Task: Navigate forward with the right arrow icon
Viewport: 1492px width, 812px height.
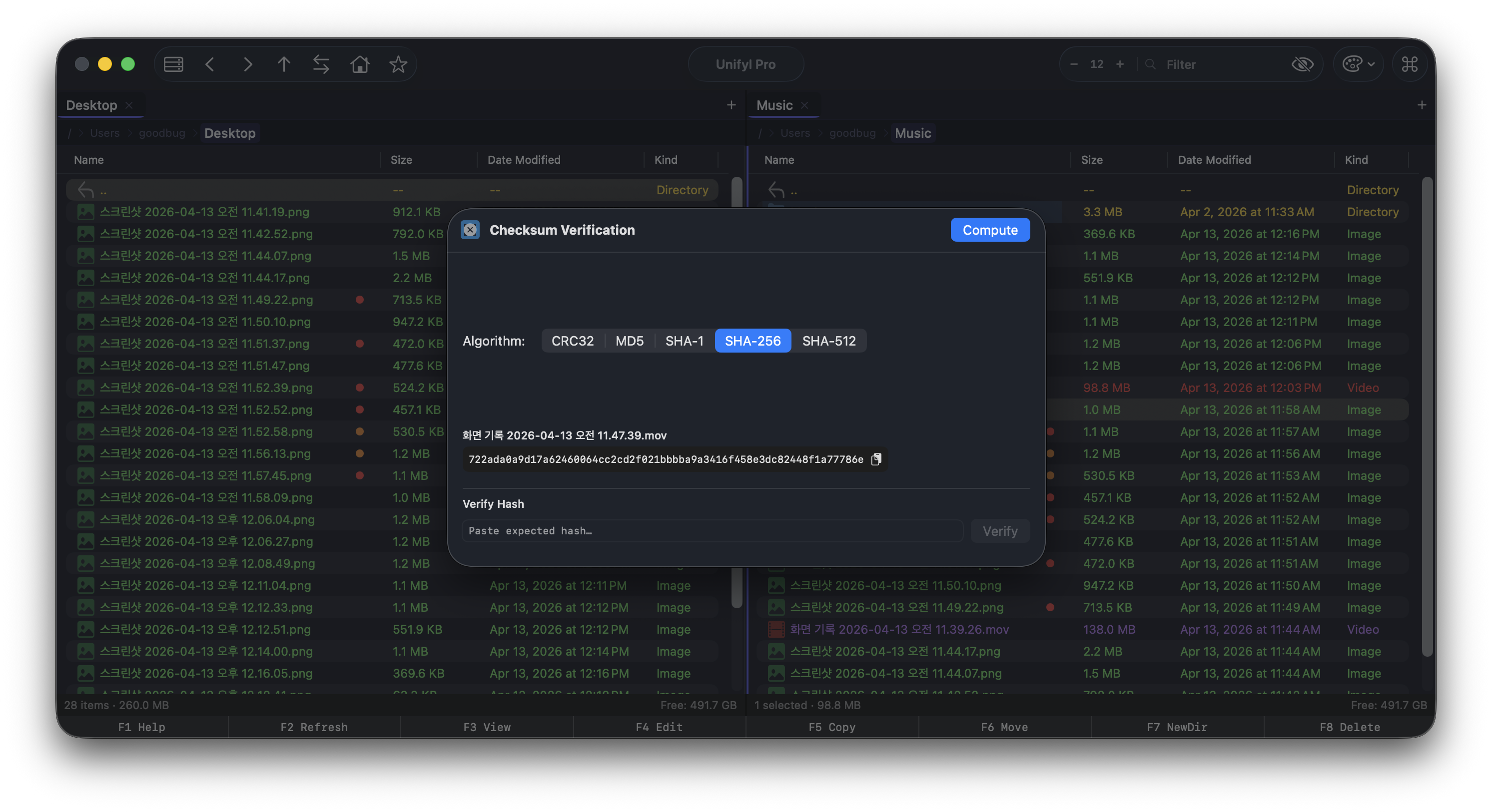Action: pyautogui.click(x=247, y=64)
